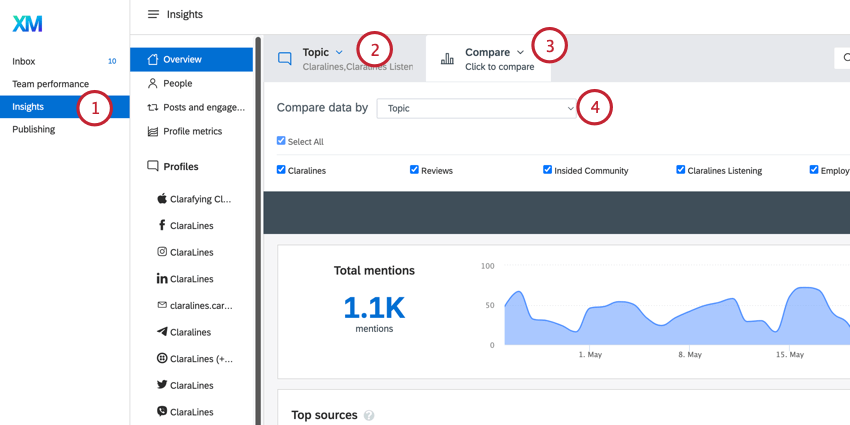Viewport: 850px width, 425px height.
Task: Toggle the Select All checkbox
Action: tap(281, 141)
